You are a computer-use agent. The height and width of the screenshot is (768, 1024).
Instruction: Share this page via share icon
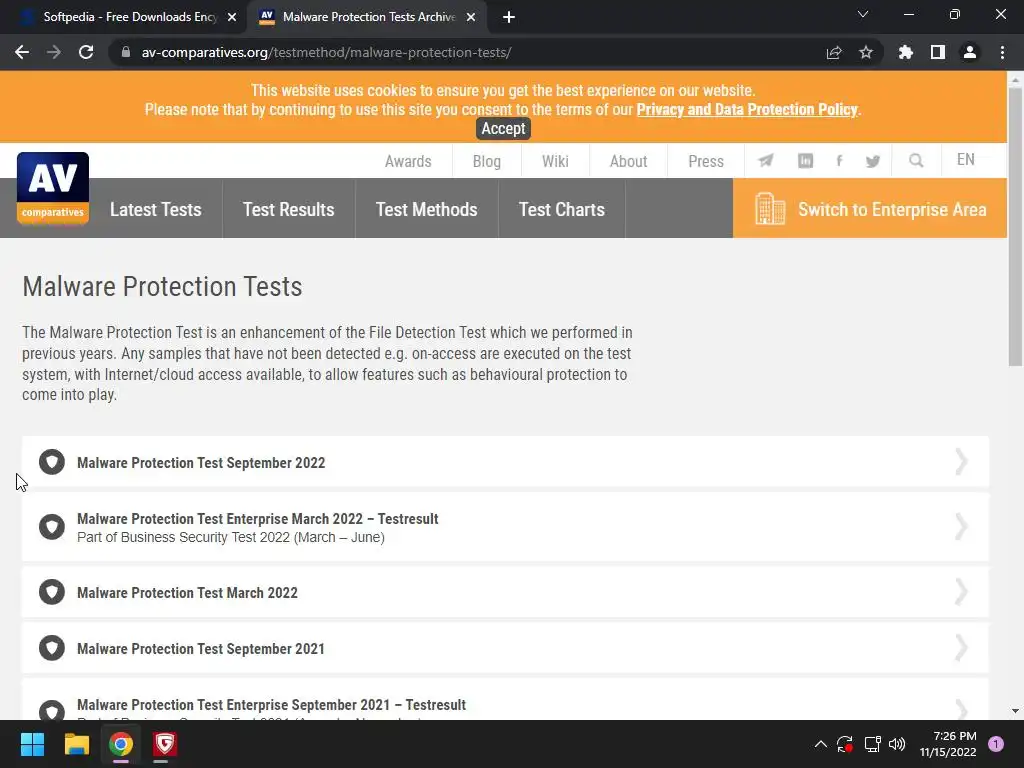click(834, 52)
